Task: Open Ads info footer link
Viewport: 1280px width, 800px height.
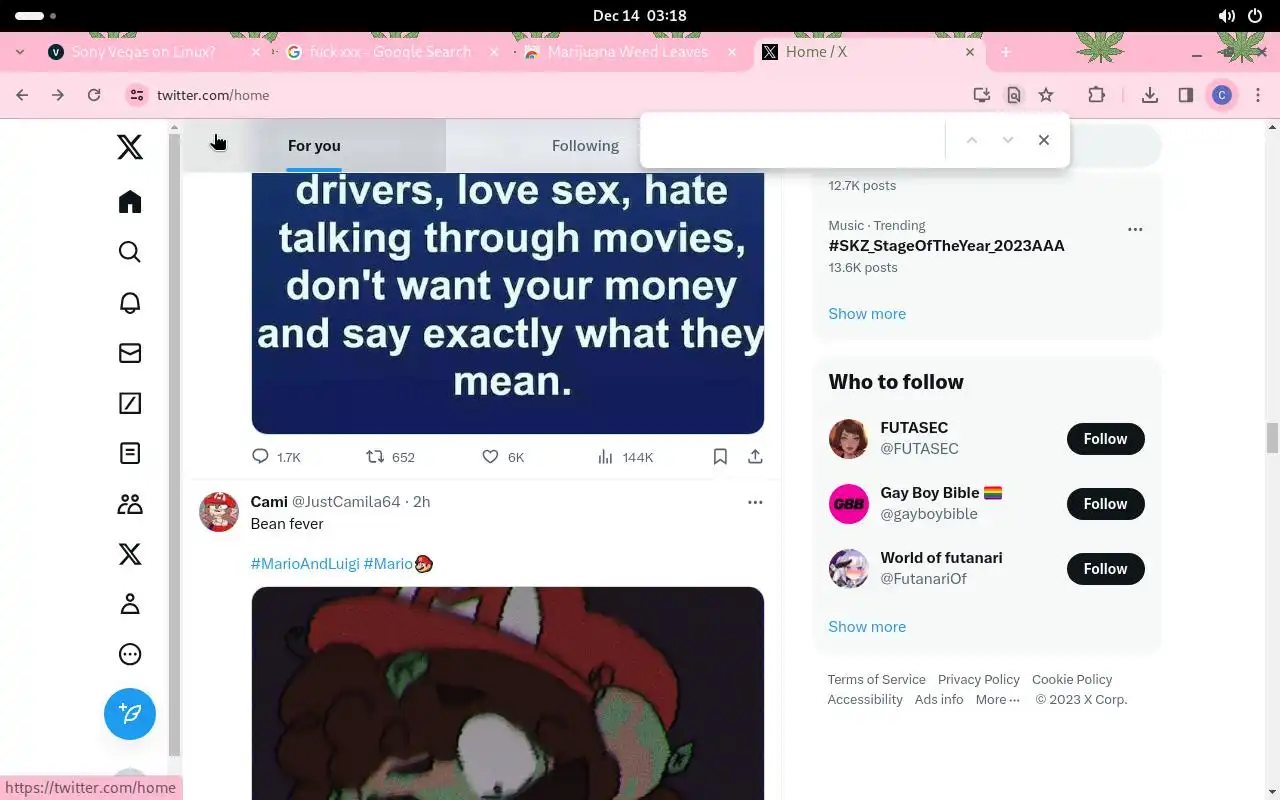Action: click(939, 700)
